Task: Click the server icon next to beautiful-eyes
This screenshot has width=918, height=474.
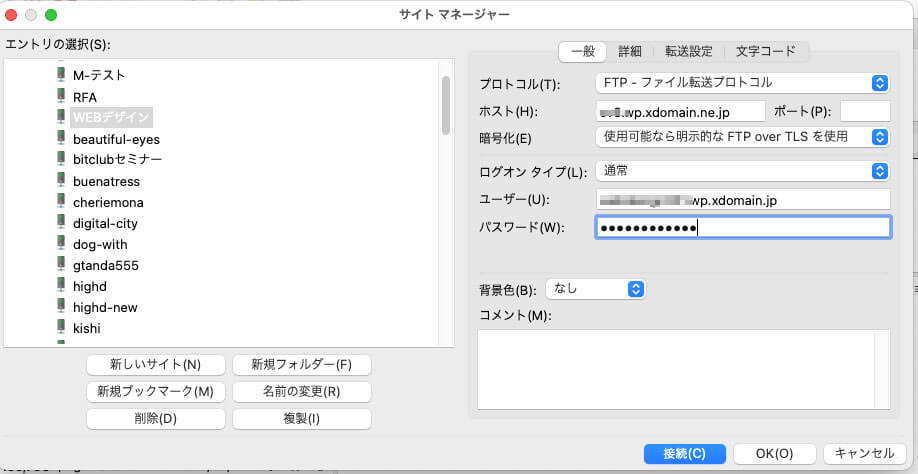Action: click(x=61, y=139)
